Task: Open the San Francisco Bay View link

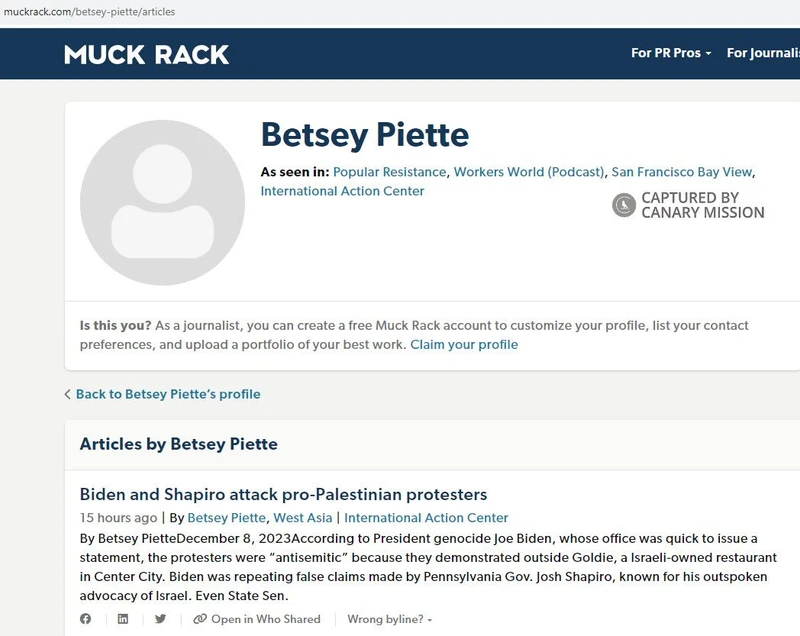Action: [x=682, y=172]
